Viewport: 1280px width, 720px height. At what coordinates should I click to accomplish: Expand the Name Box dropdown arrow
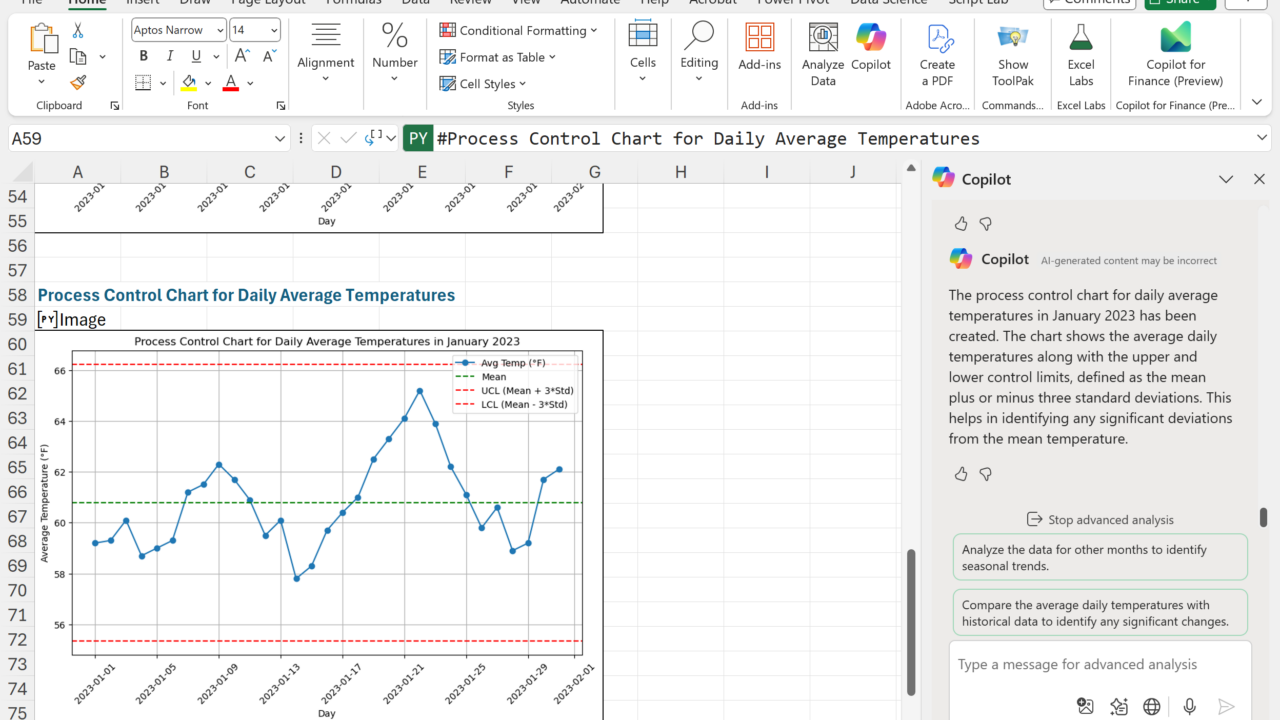pos(280,139)
